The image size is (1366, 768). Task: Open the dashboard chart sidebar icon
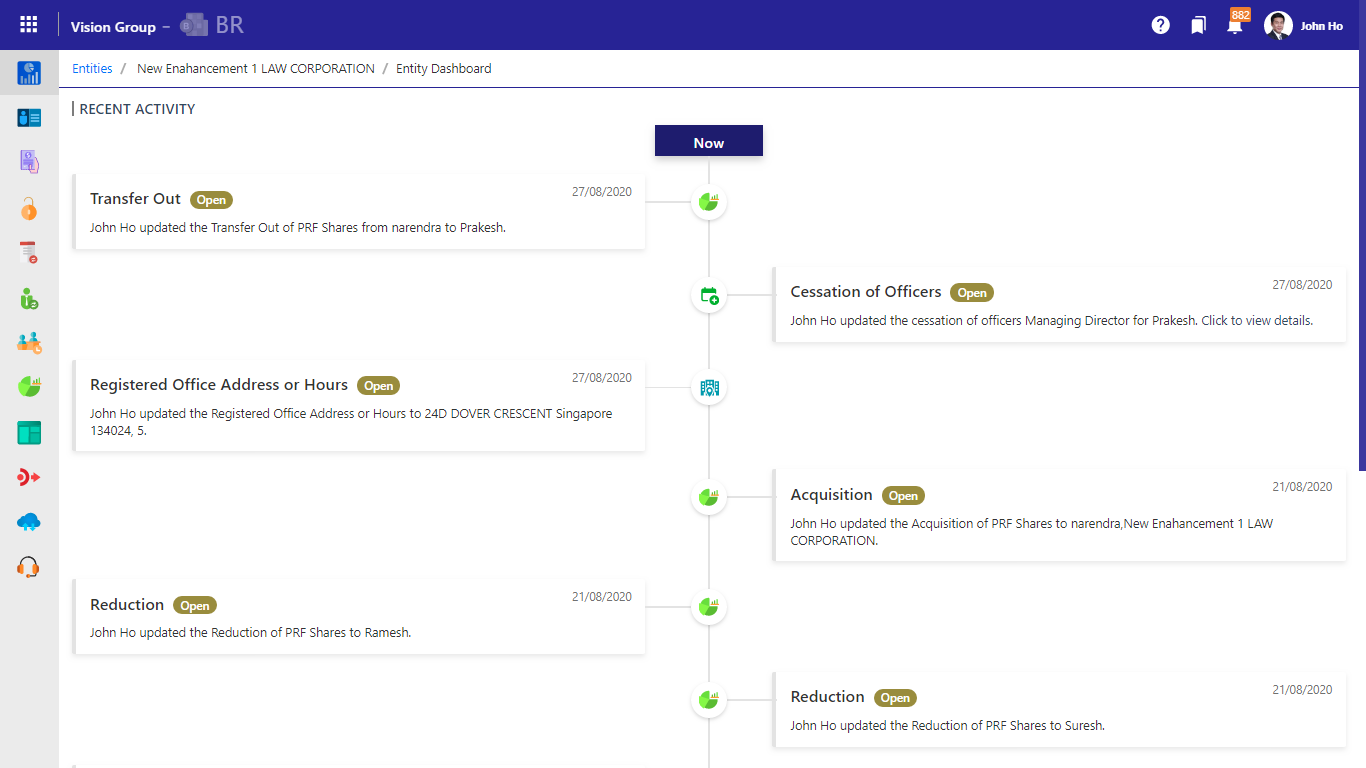(29, 73)
